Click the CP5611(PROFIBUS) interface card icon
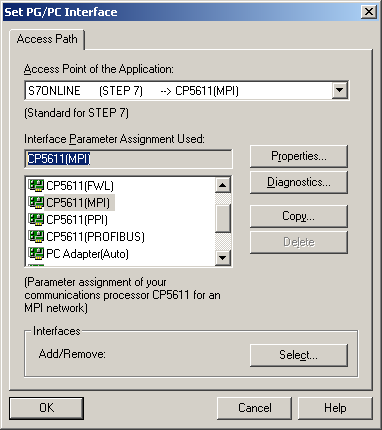This screenshot has width=382, height=430. pos(36,237)
